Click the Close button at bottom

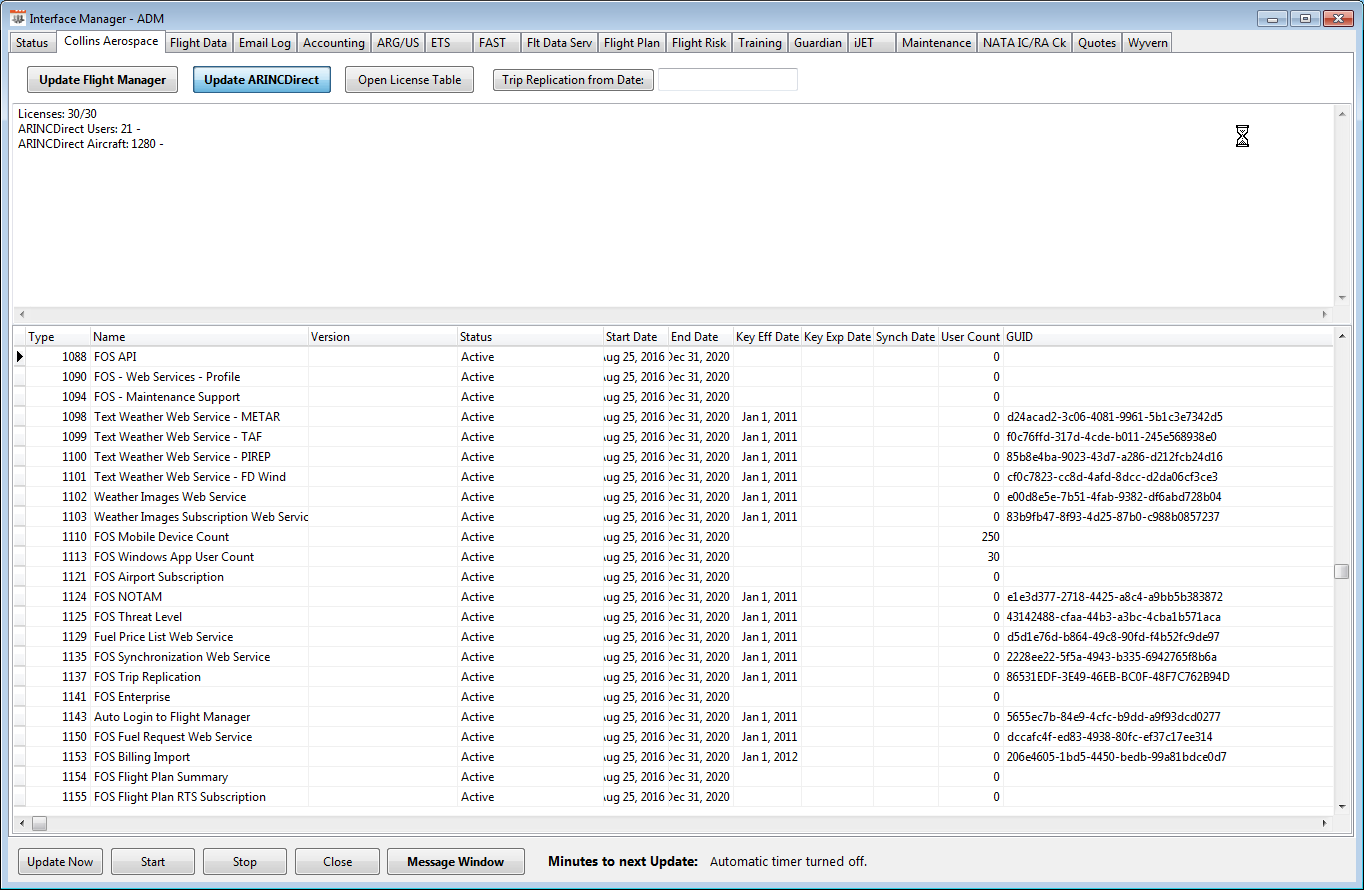coord(337,862)
